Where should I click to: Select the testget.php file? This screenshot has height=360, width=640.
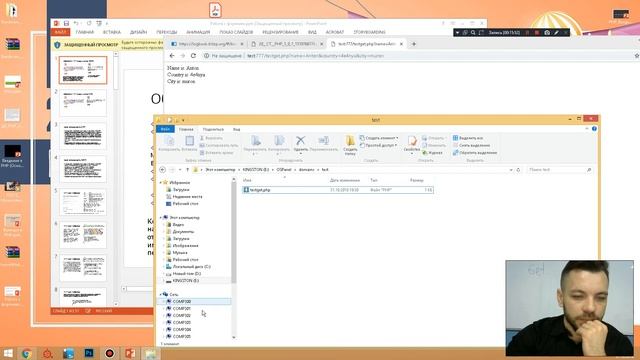338,190
